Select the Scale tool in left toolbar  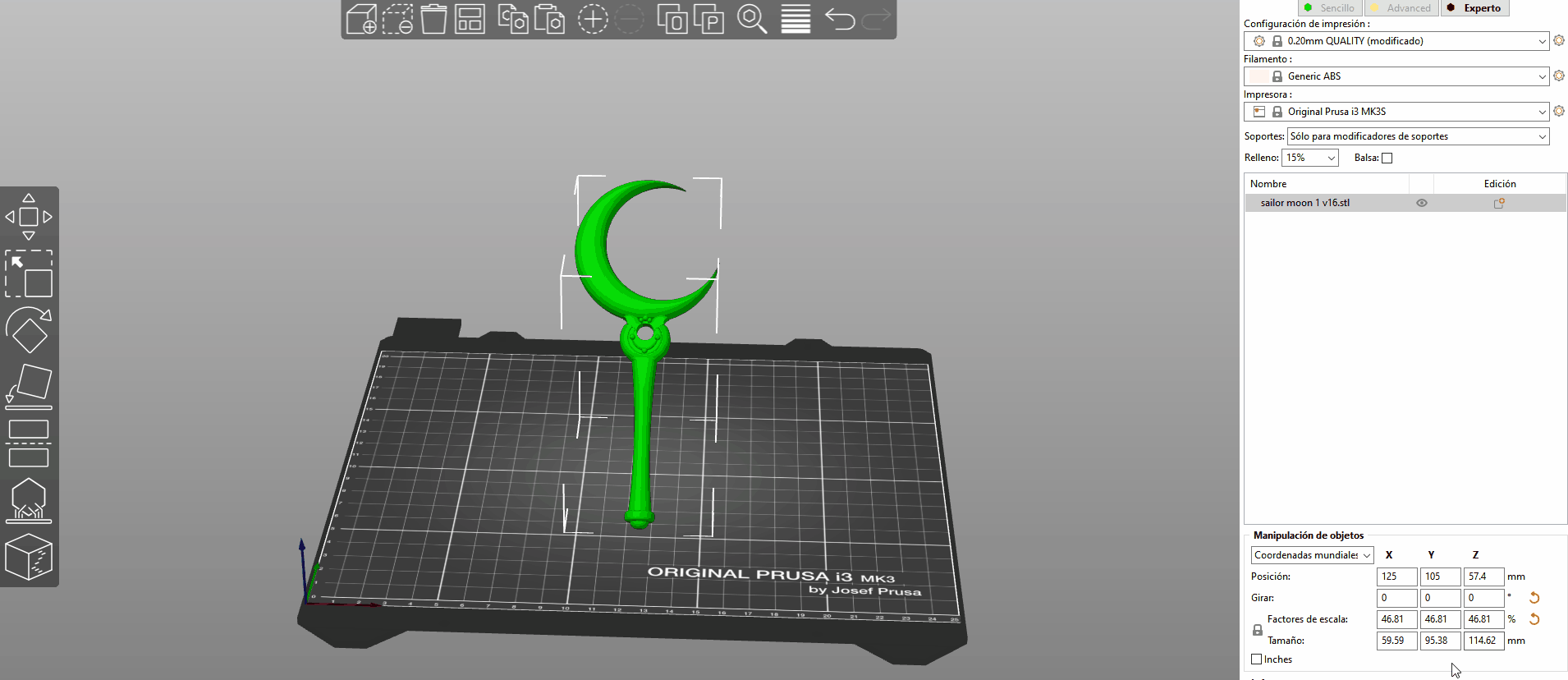coord(29,273)
